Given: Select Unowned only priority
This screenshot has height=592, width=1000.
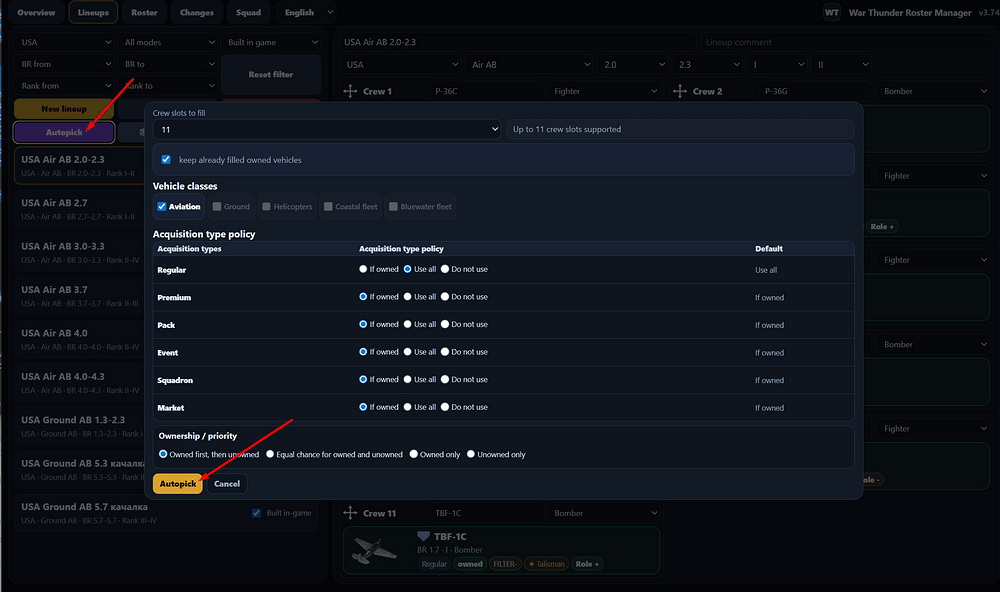Looking at the screenshot, I should [x=471, y=454].
